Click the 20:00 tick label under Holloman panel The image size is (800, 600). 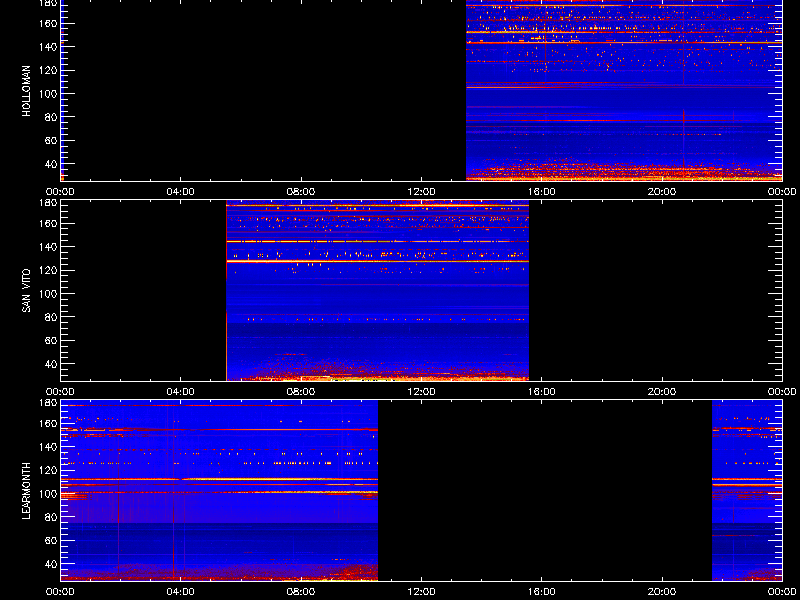662,192
